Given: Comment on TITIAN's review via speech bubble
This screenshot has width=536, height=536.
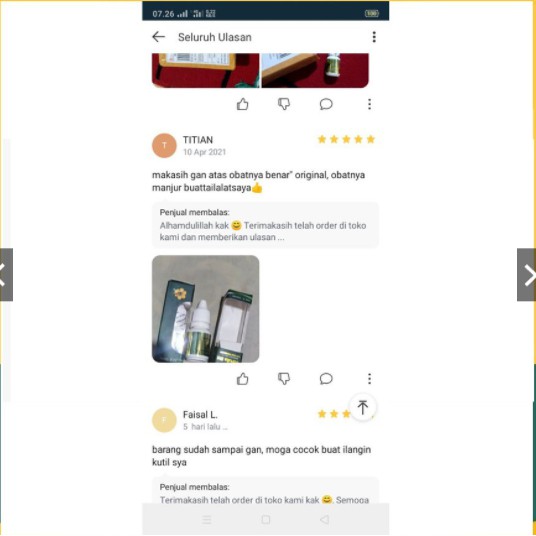Looking at the screenshot, I should 326,379.
